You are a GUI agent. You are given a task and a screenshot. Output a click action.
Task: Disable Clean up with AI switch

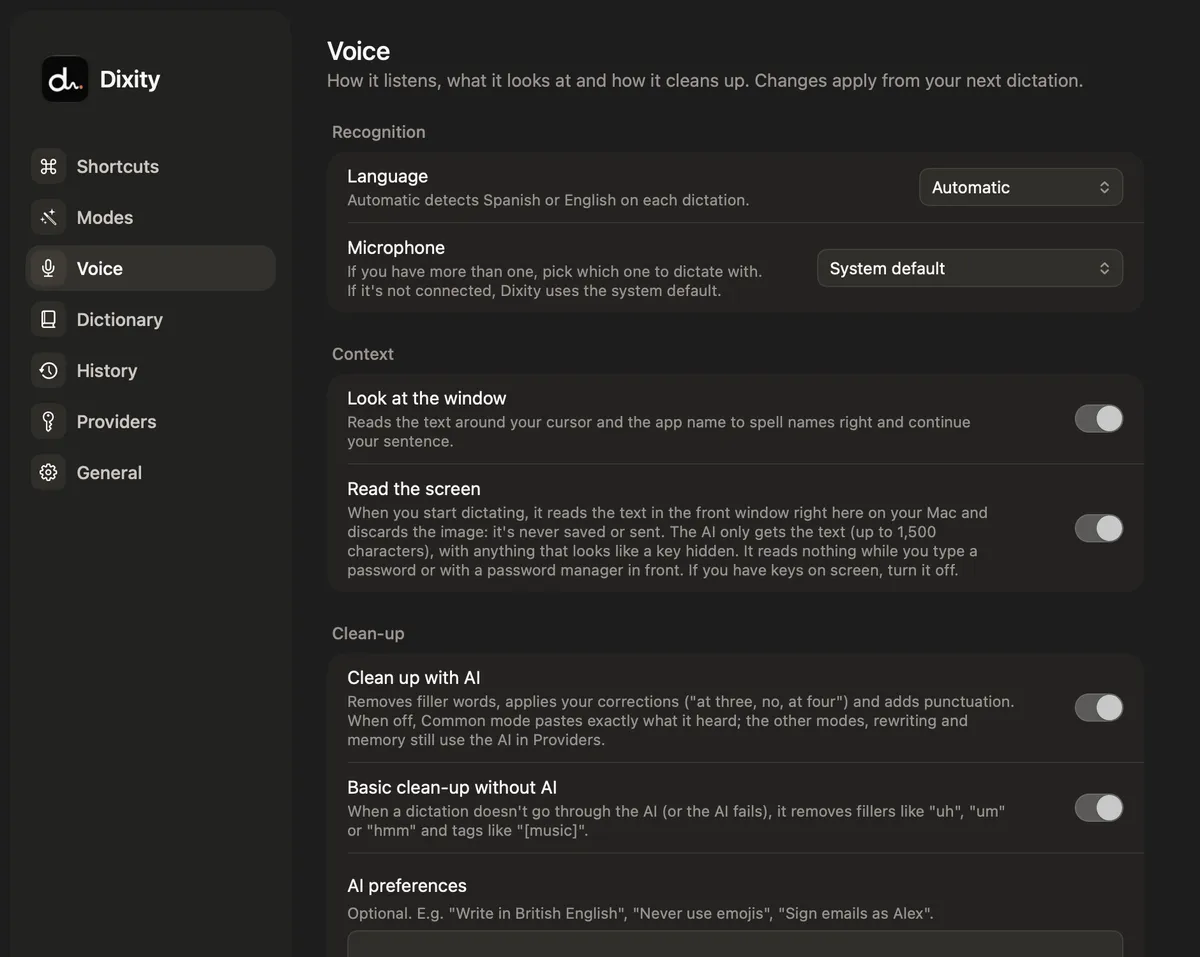pyautogui.click(x=1099, y=708)
